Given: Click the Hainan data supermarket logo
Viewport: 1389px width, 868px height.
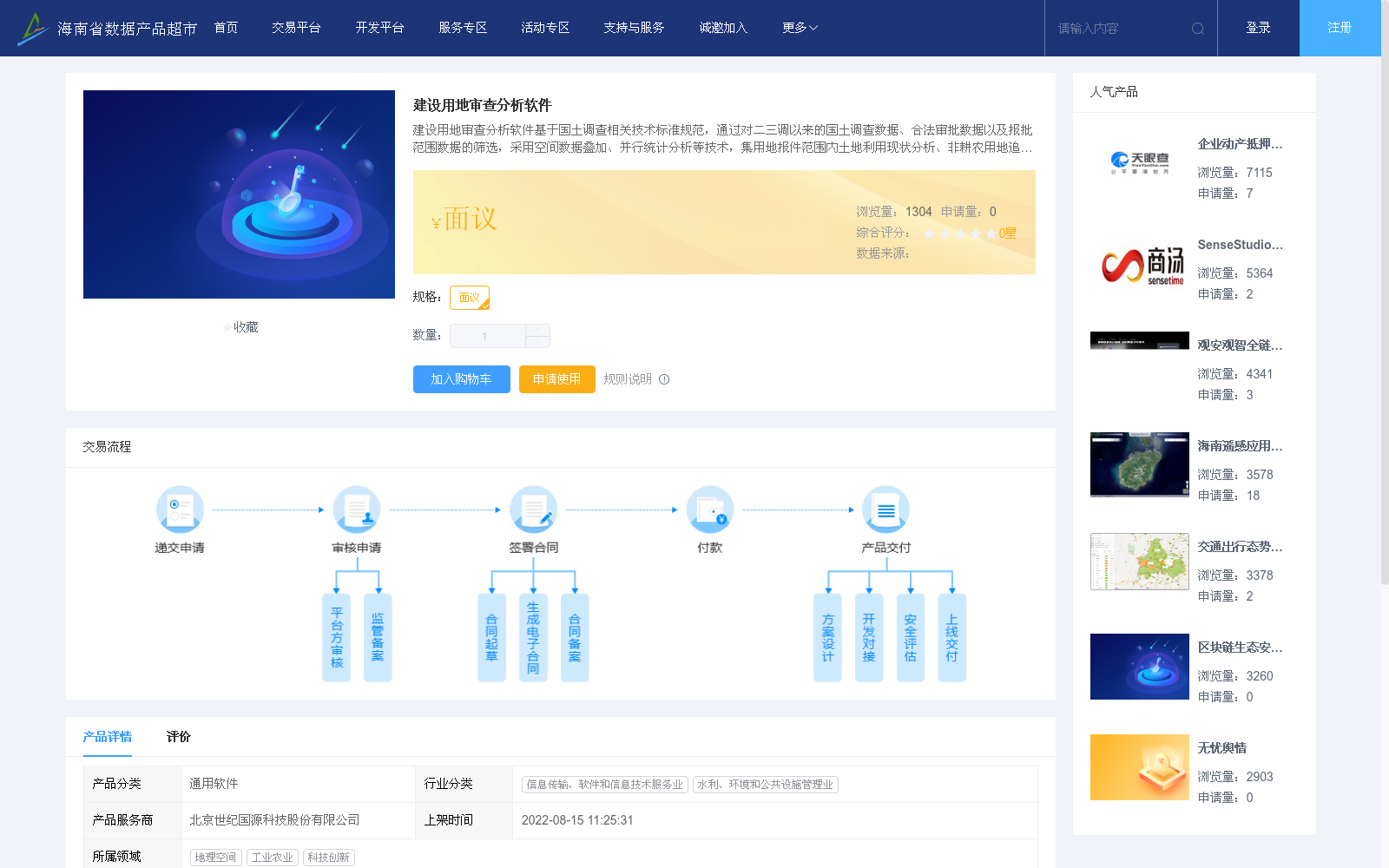Looking at the screenshot, I should tap(108, 29).
